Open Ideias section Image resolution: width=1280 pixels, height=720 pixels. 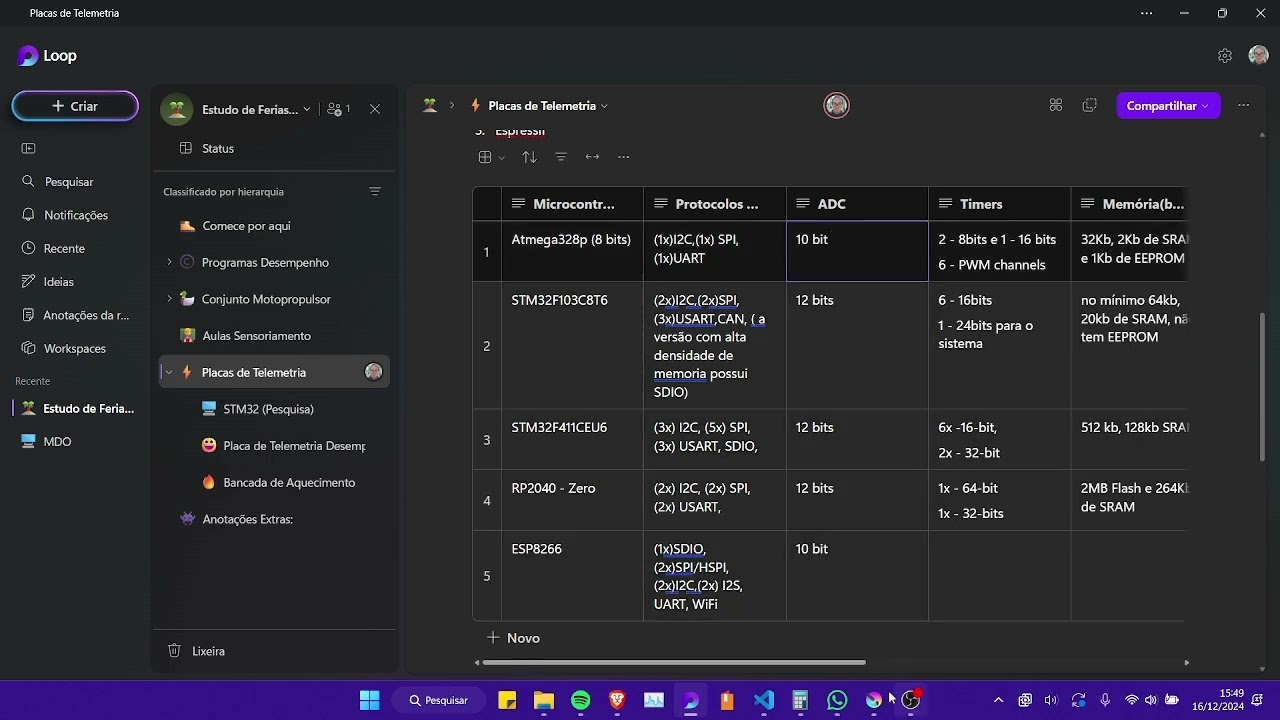(x=47, y=282)
